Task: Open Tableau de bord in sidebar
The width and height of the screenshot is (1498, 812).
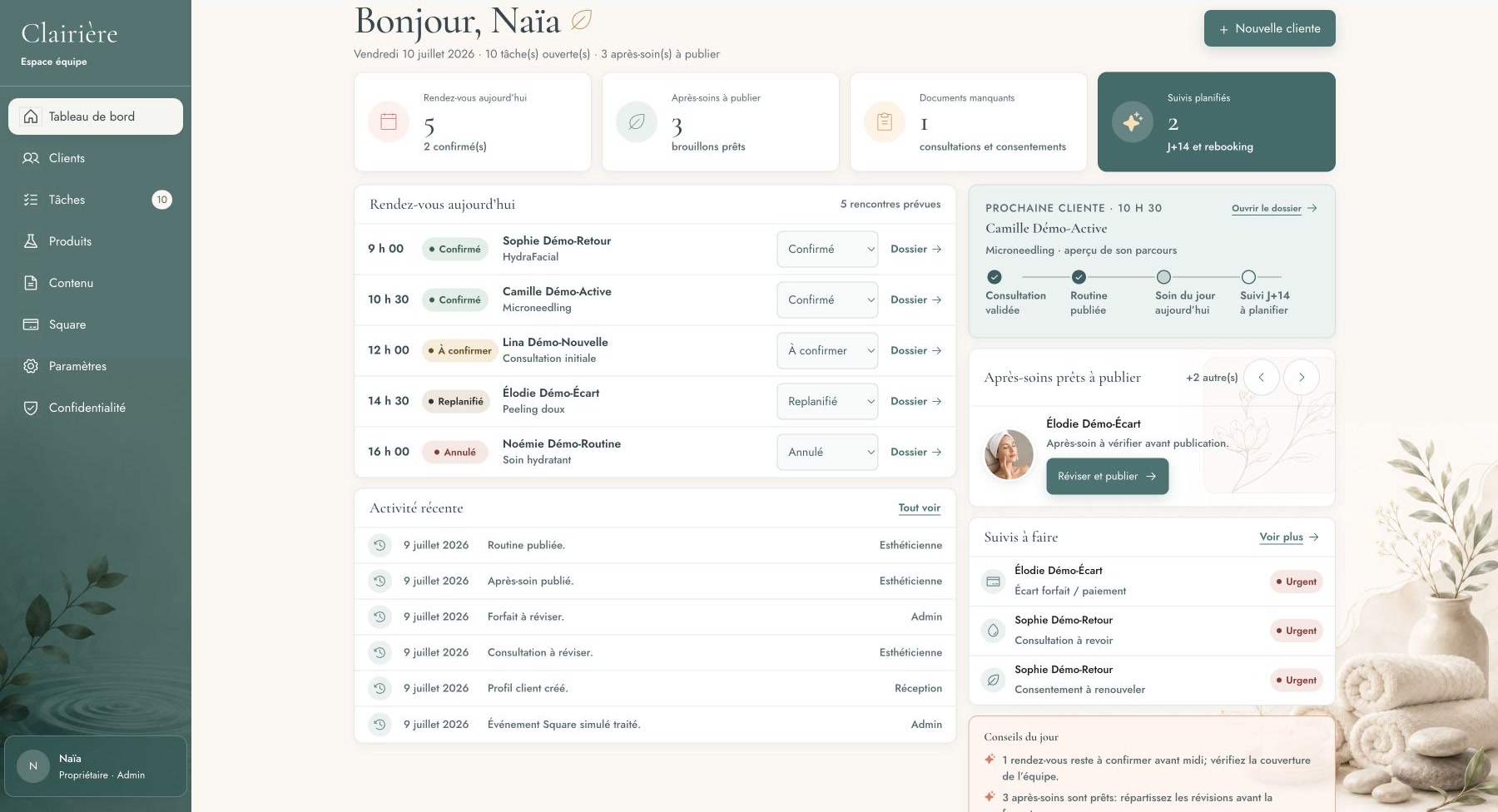Action: (96, 116)
